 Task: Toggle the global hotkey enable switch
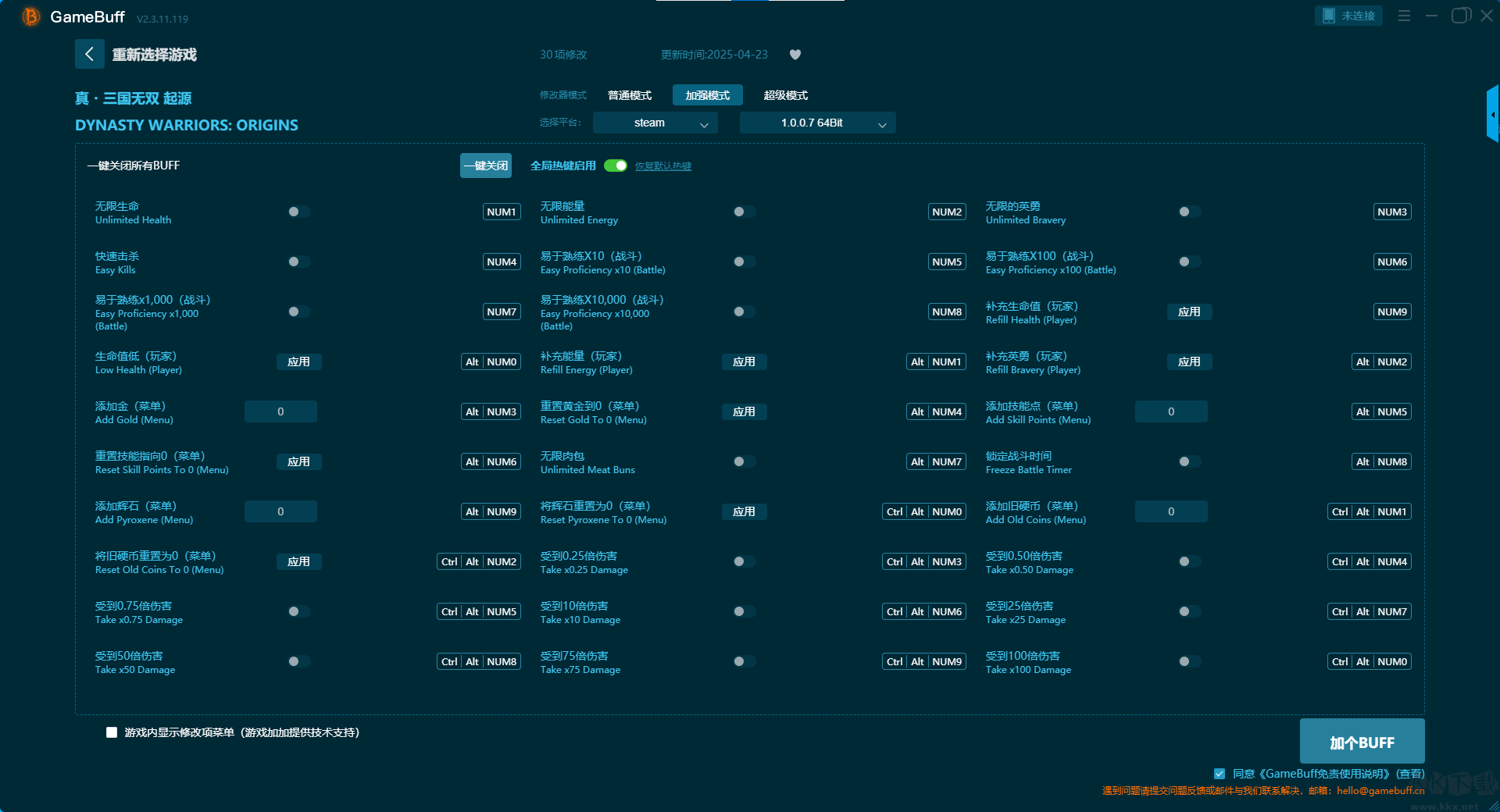616,166
